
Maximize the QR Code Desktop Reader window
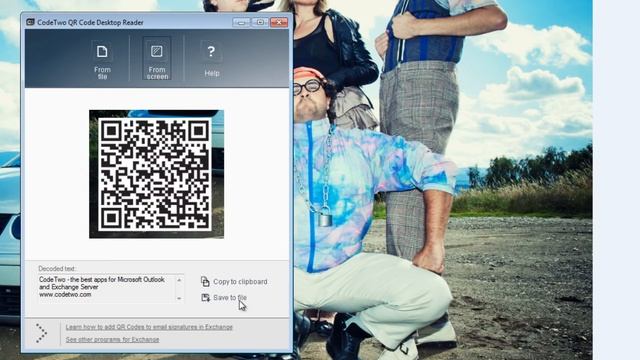pyautogui.click(x=260, y=22)
